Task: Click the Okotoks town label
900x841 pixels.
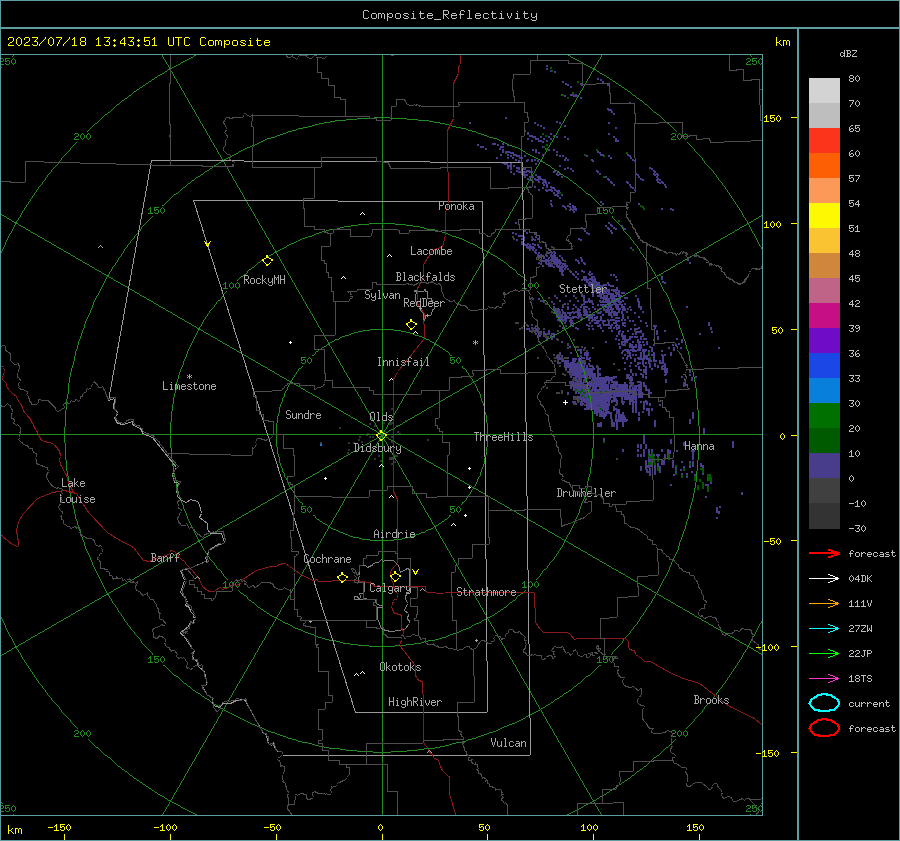Action: [x=400, y=667]
